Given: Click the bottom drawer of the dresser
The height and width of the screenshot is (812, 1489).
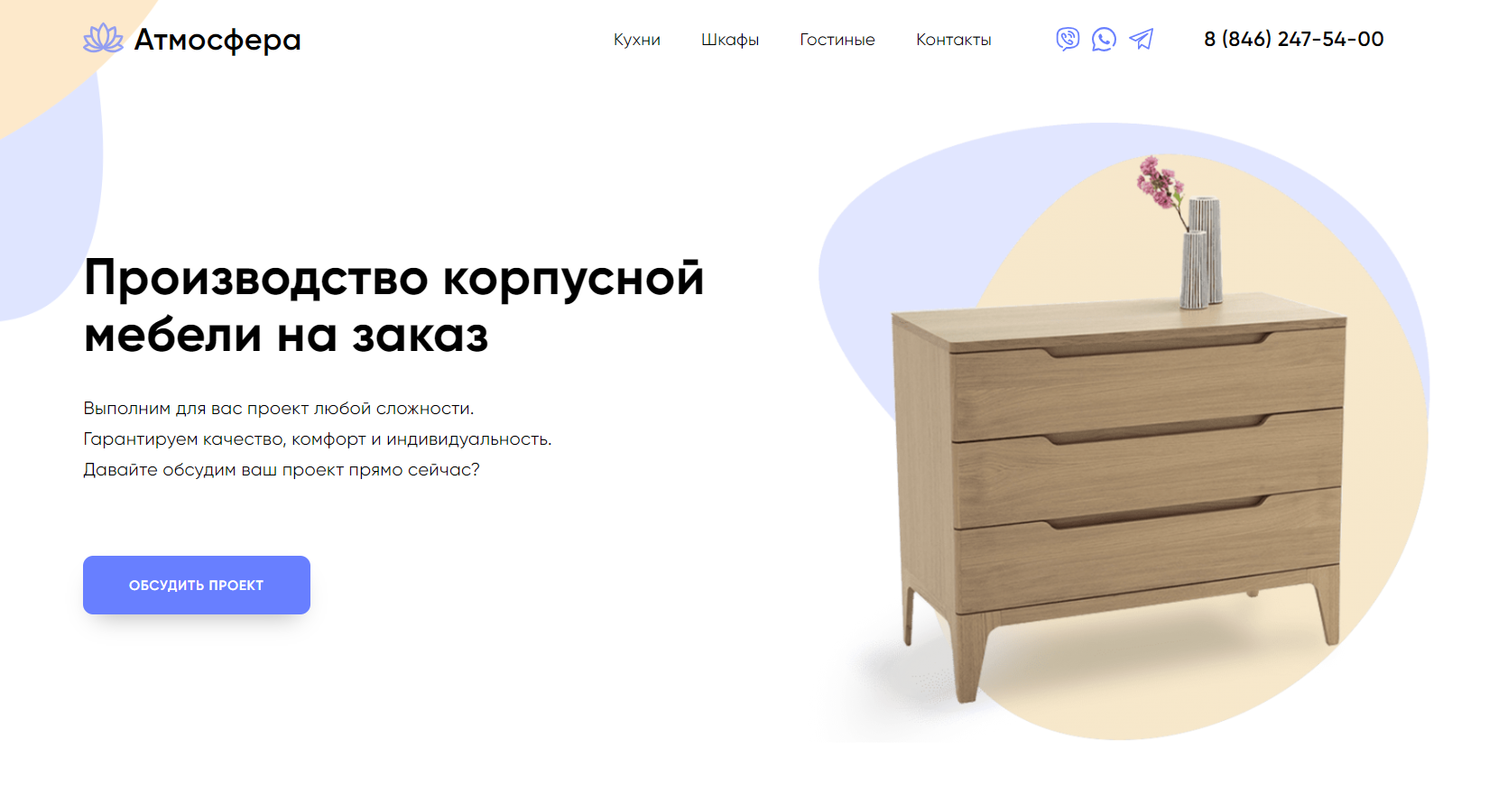Looking at the screenshot, I should click(x=1146, y=553).
